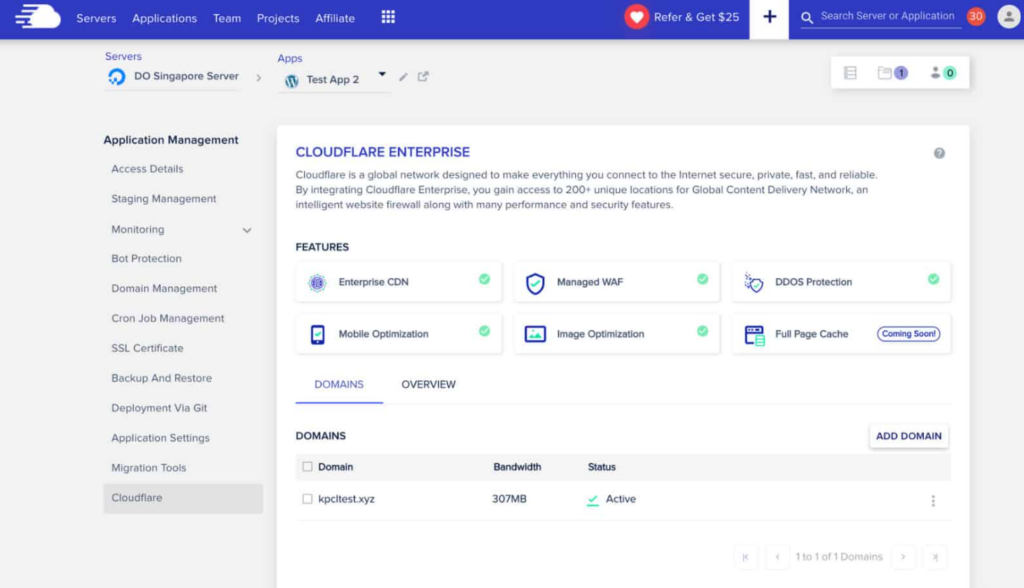Open app in new window icon

[423, 76]
